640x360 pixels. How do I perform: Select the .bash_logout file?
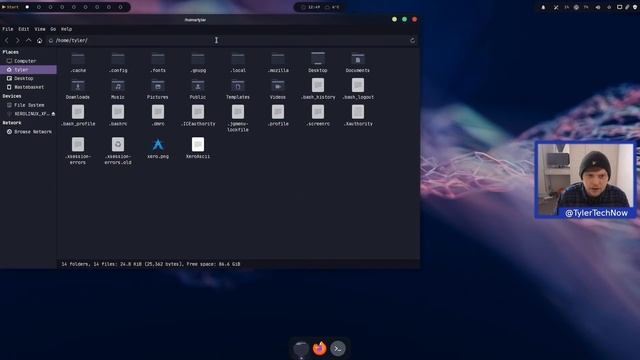click(358, 89)
